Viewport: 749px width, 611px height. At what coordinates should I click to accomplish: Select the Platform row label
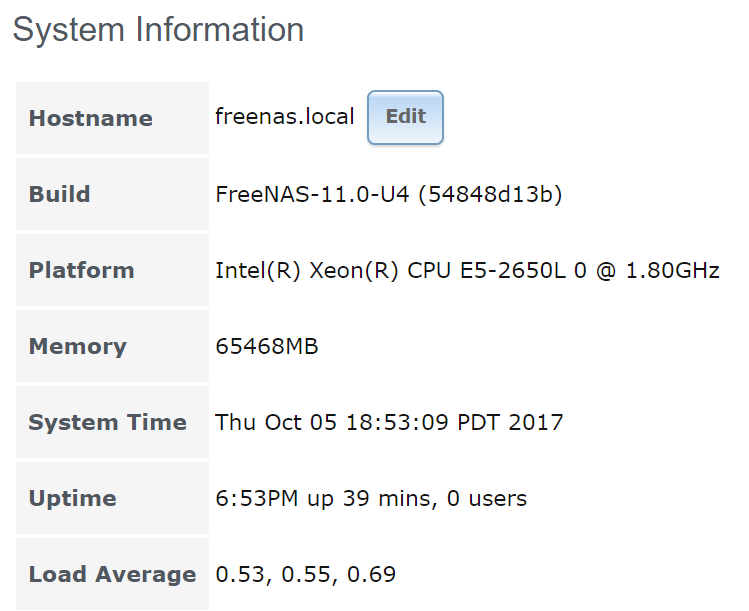[81, 270]
